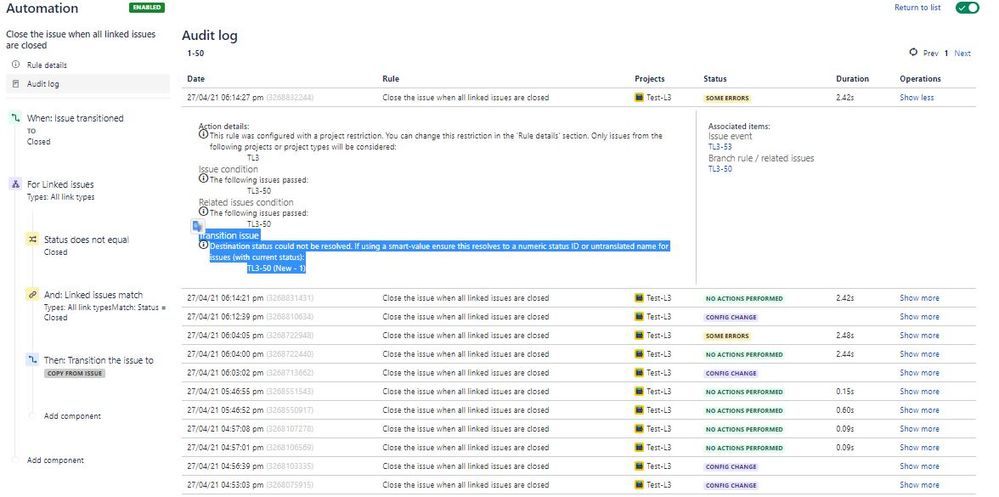Open And: Linked issues match condition
This screenshot has width=999, height=497.
coord(94,295)
